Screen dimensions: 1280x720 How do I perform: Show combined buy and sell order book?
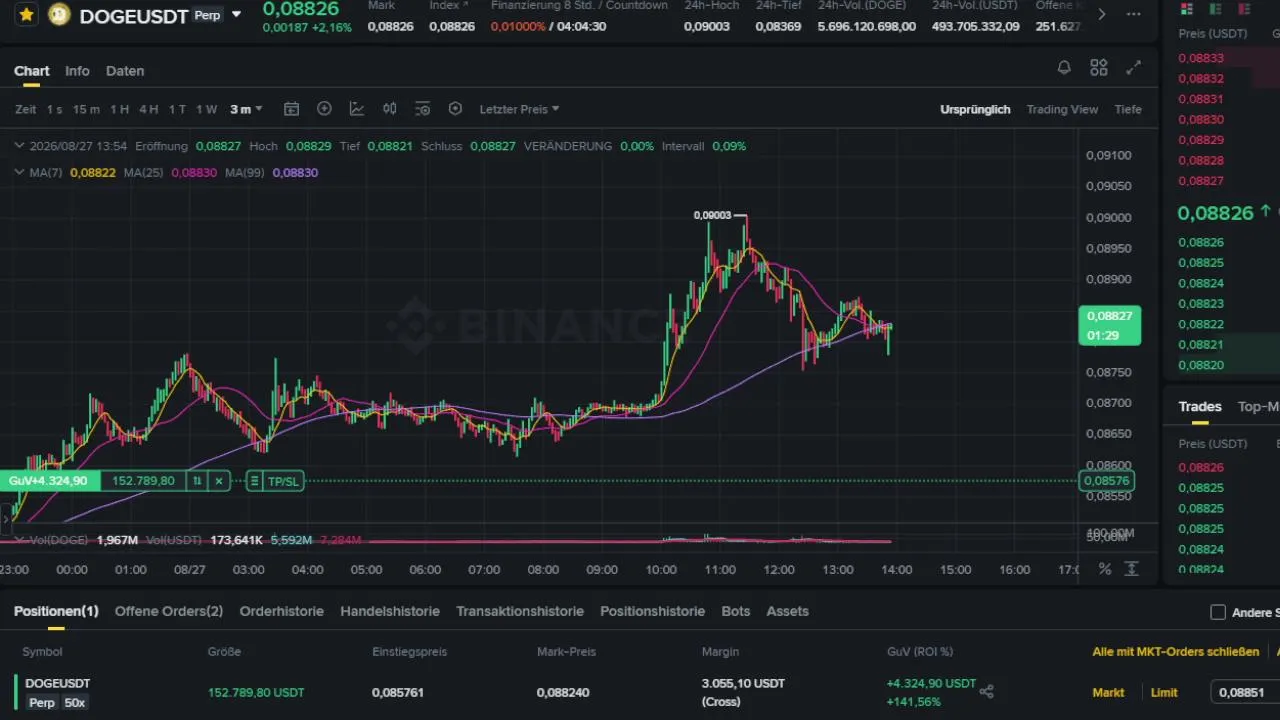point(1187,9)
